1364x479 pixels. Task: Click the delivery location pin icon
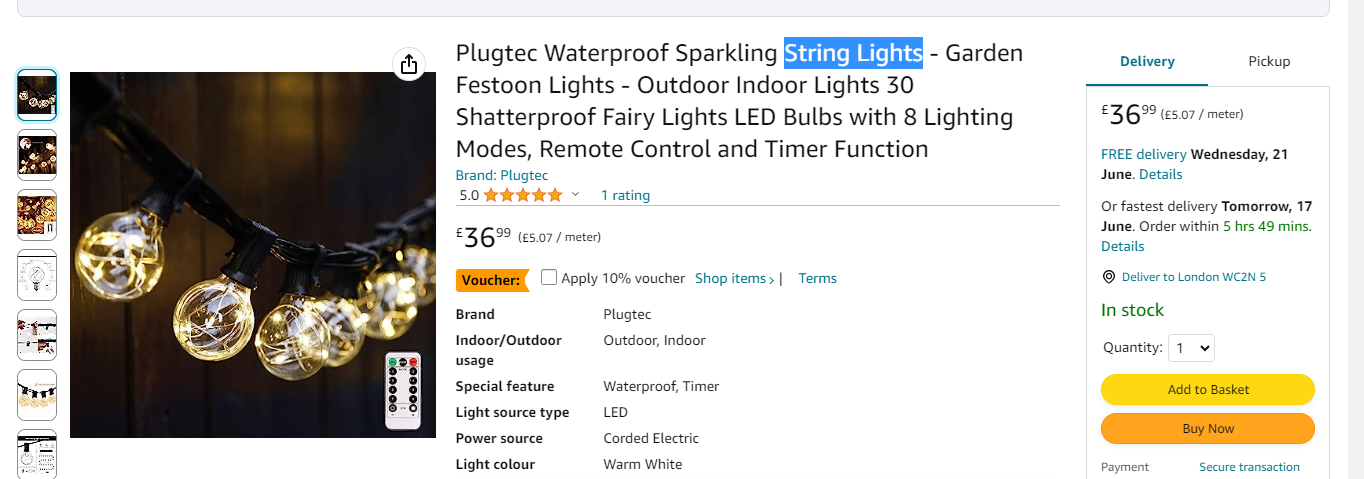point(1108,277)
